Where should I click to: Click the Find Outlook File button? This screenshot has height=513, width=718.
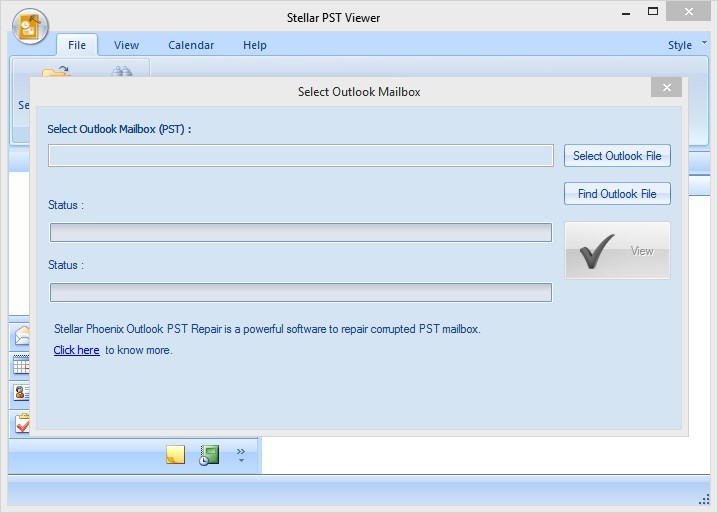[617, 194]
